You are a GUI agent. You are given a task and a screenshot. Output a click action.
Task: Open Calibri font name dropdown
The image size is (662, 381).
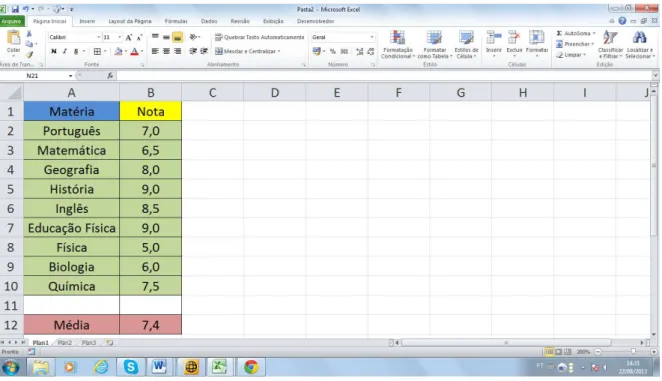(x=98, y=37)
